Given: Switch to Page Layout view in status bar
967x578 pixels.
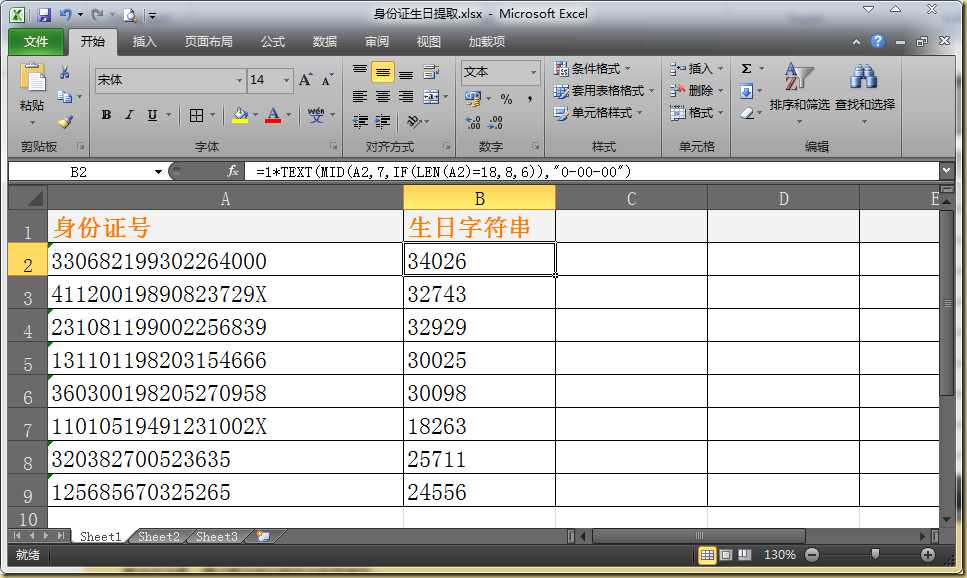Looking at the screenshot, I should pos(726,555).
